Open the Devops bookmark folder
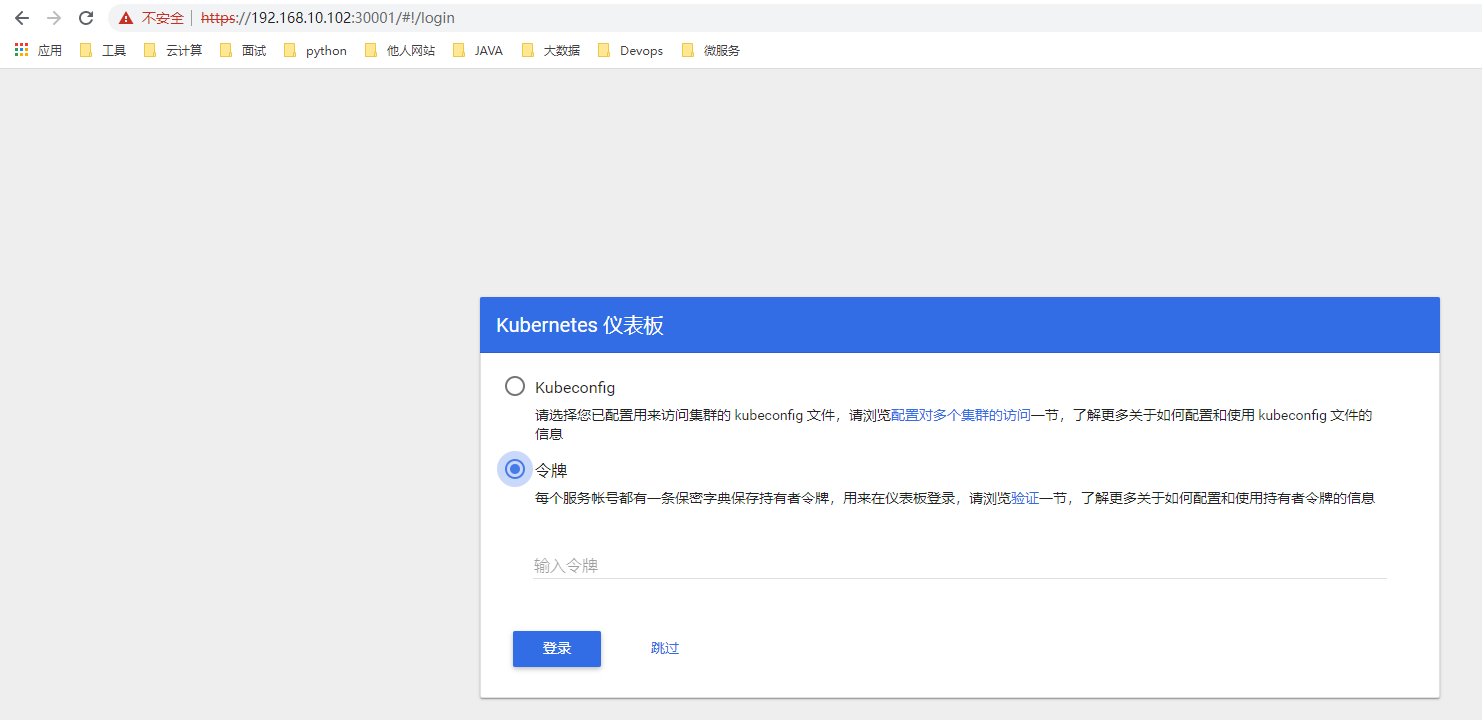This screenshot has height=720, width=1482. coord(630,50)
